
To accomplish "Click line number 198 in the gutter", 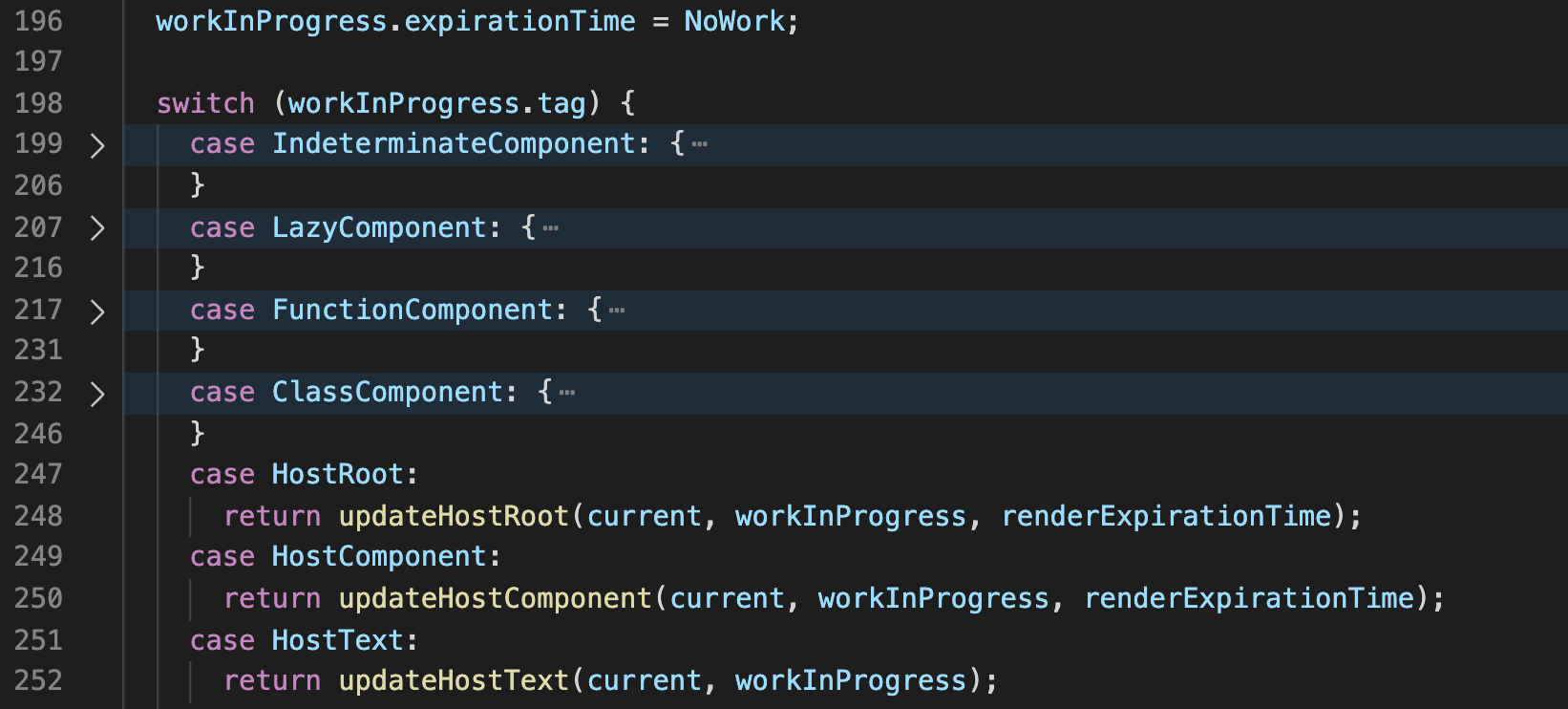I will pos(38,103).
